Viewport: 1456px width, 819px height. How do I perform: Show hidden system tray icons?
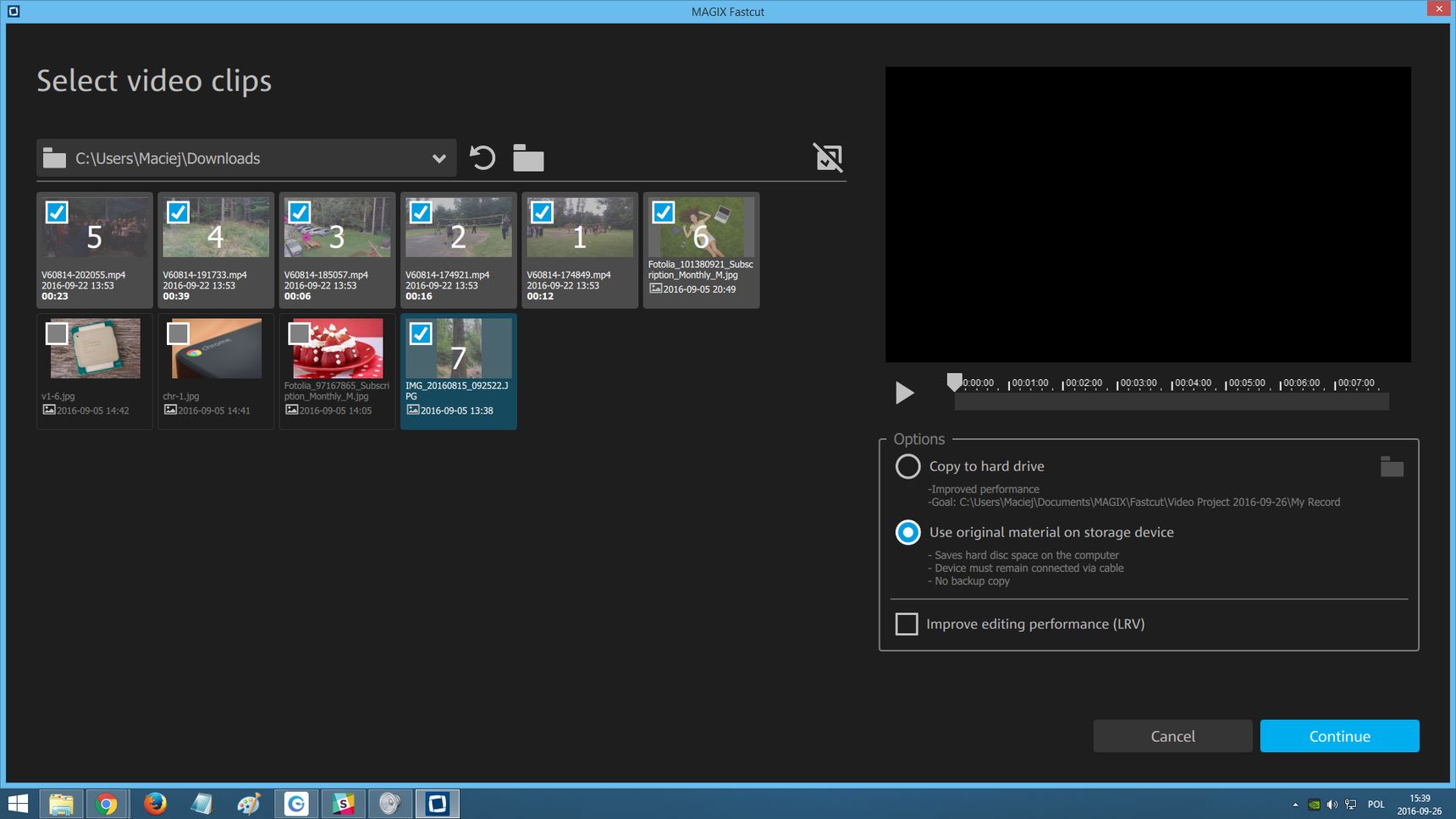click(x=1295, y=805)
